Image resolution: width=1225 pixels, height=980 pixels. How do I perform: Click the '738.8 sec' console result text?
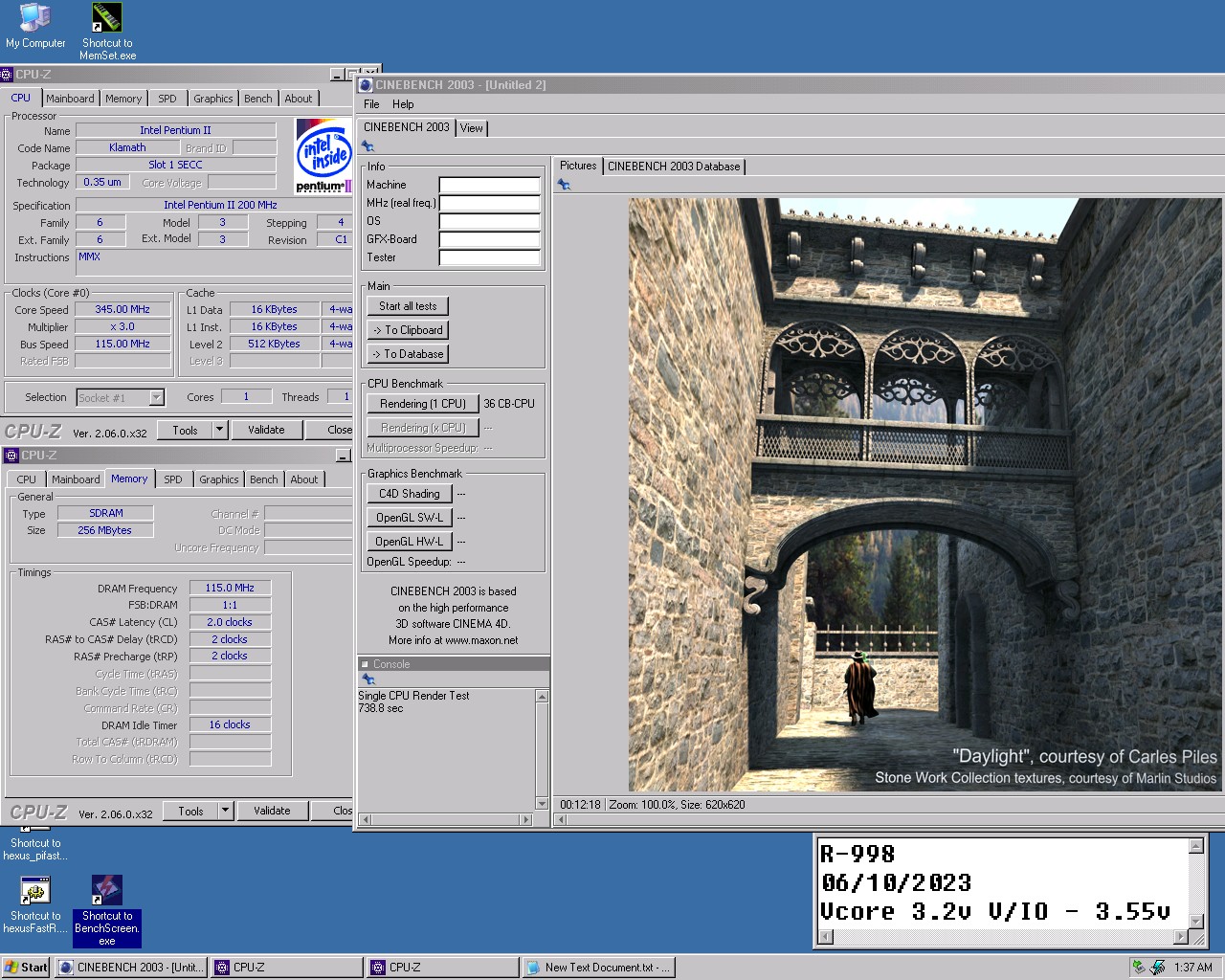pos(381,709)
